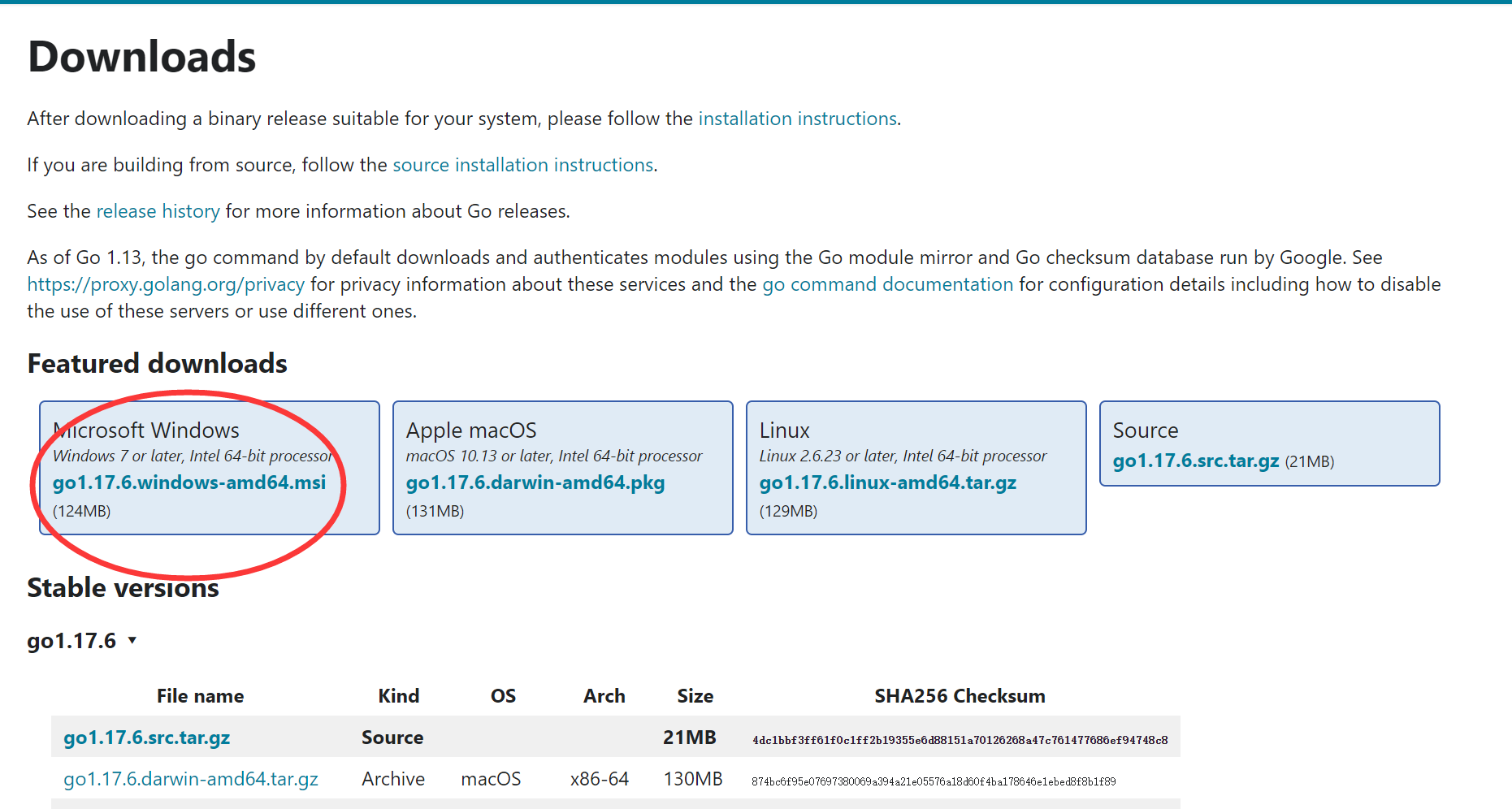Image resolution: width=1512 pixels, height=809 pixels.
Task: Click the File name column header
Action: click(200, 696)
